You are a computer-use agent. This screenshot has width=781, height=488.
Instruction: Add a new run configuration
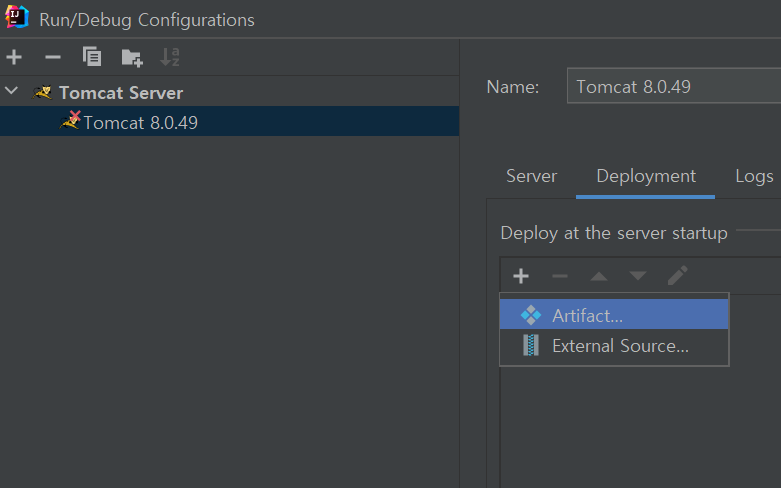(14, 57)
